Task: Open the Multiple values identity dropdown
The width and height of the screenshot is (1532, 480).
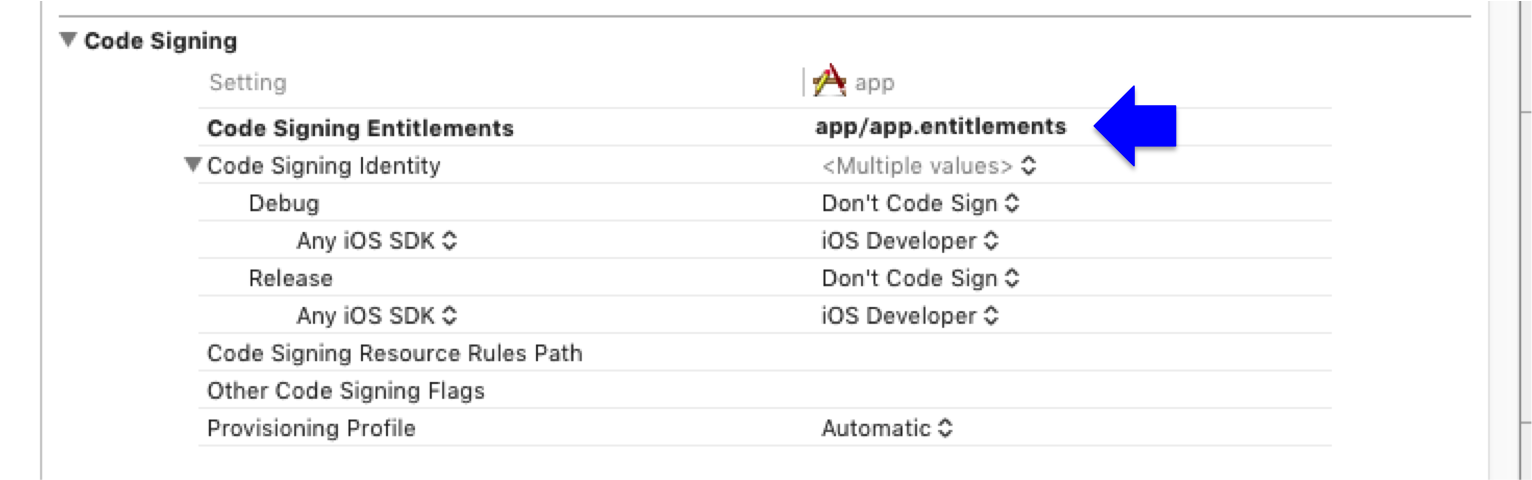Action: (928, 166)
